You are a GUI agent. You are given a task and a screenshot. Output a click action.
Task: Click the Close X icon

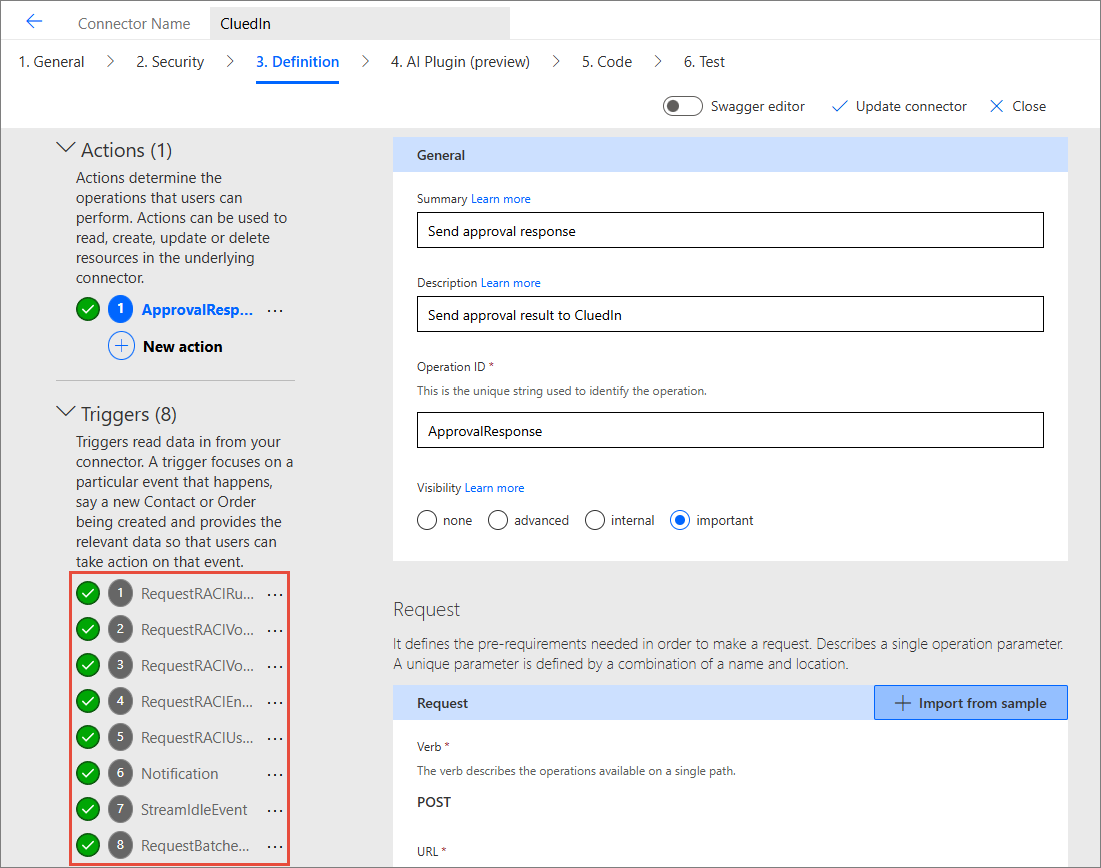pos(996,106)
